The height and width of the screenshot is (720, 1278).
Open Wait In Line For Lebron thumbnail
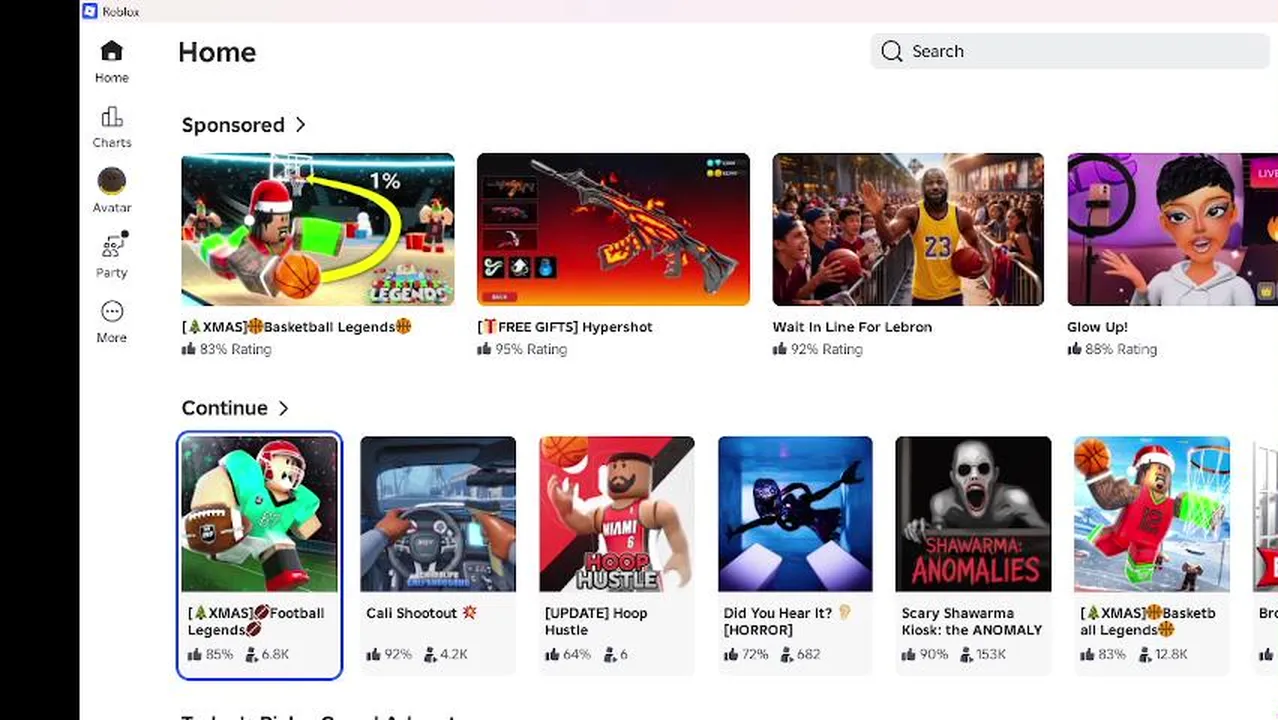[x=908, y=229]
